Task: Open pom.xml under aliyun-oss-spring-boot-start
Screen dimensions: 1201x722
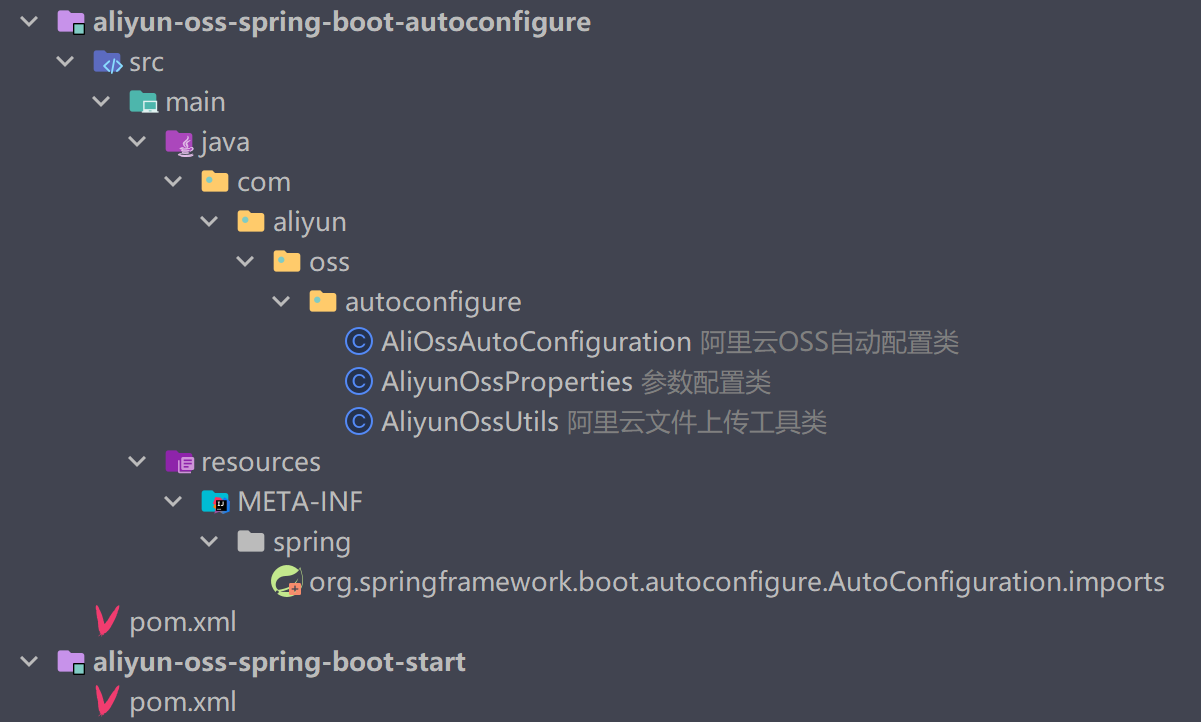Action: [x=183, y=702]
